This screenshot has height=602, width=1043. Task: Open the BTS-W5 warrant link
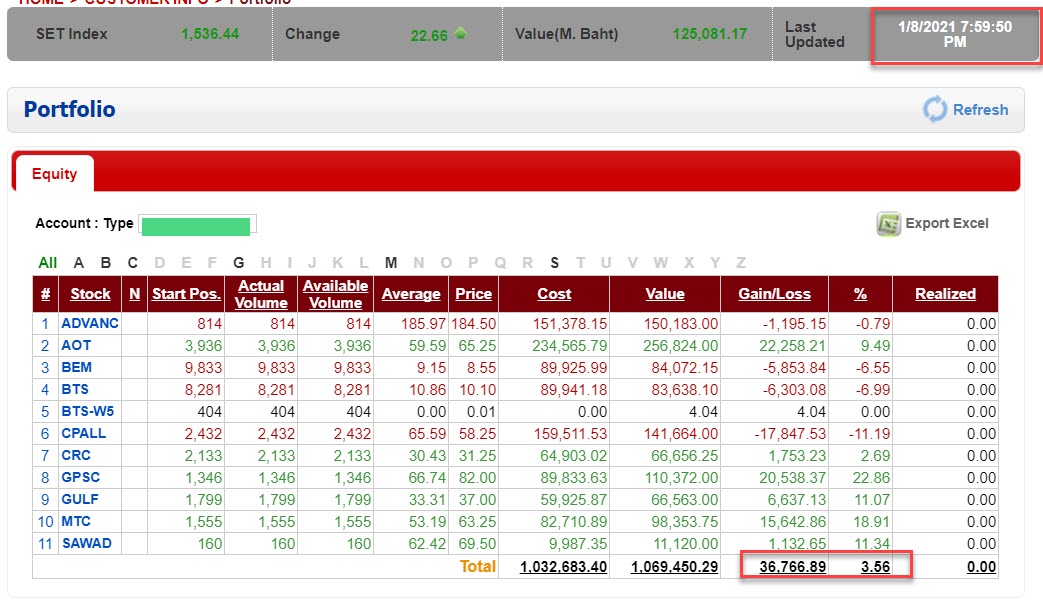(87, 411)
